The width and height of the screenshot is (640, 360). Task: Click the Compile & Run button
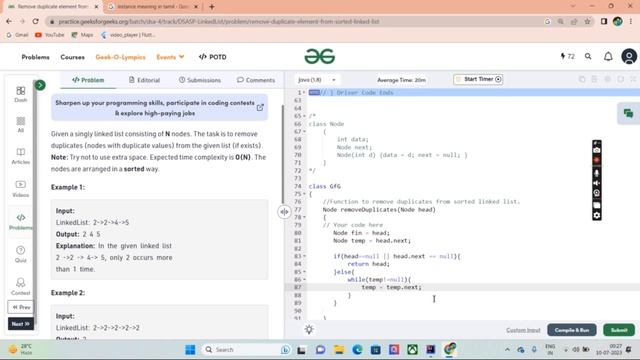pyautogui.click(x=571, y=330)
